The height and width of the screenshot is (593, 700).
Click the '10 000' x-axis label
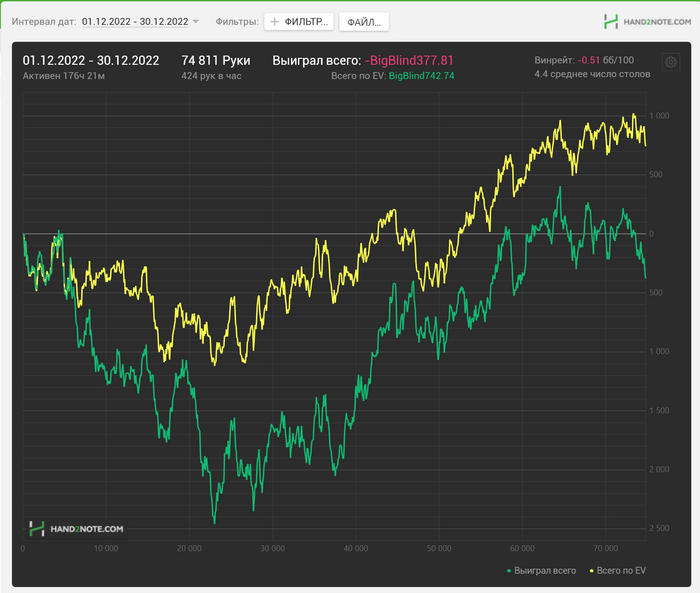106,548
